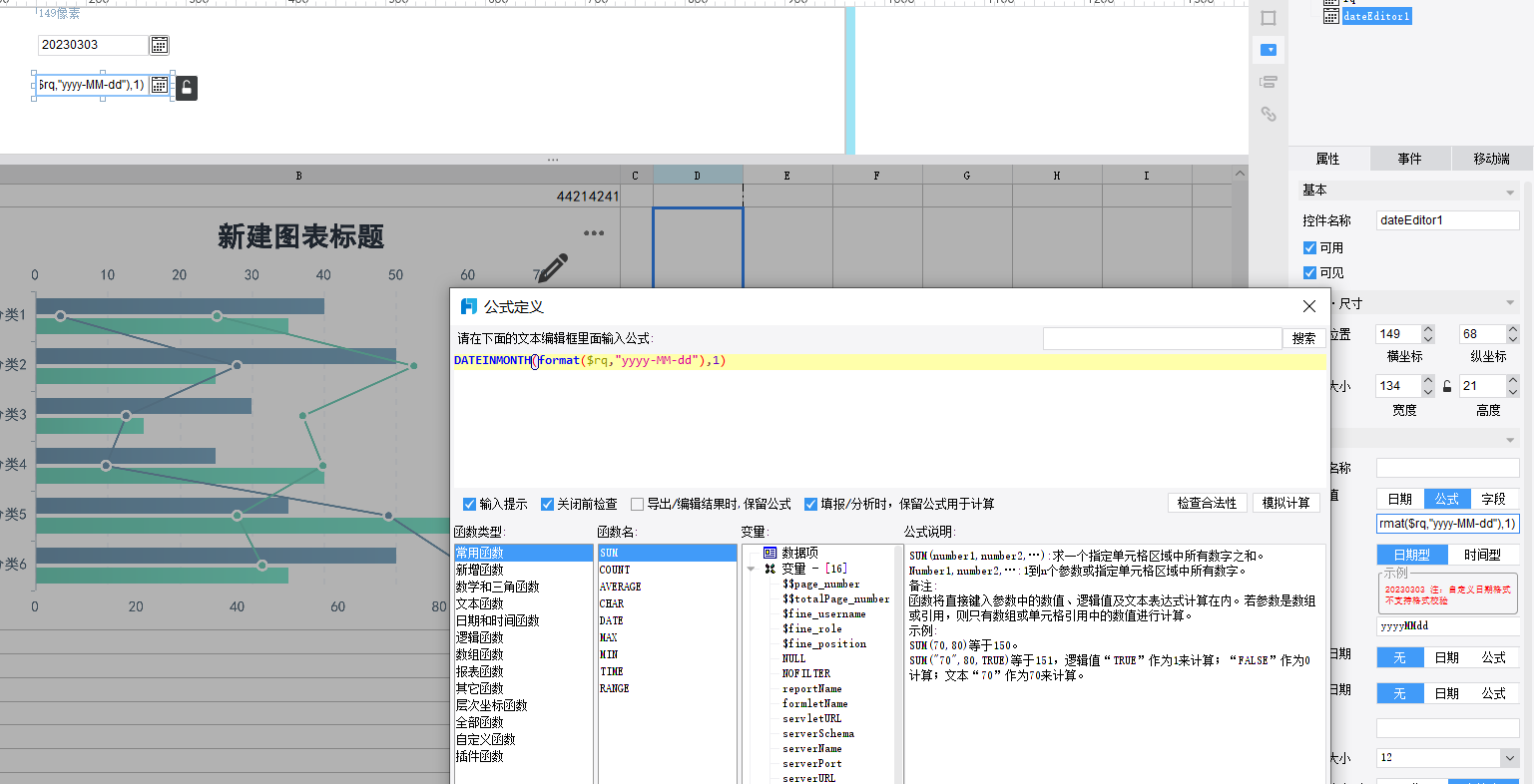Image resolution: width=1534 pixels, height=784 pixels.
Task: Select the 全部函数 function category
Action: coord(480,722)
